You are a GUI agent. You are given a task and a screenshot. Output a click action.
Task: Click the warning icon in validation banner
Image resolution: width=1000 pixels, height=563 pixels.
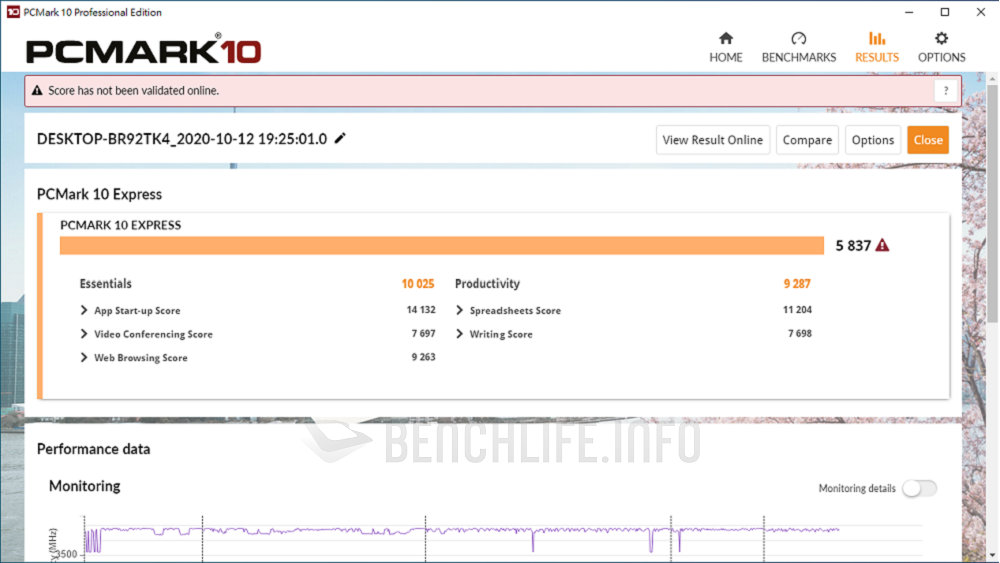coord(37,91)
